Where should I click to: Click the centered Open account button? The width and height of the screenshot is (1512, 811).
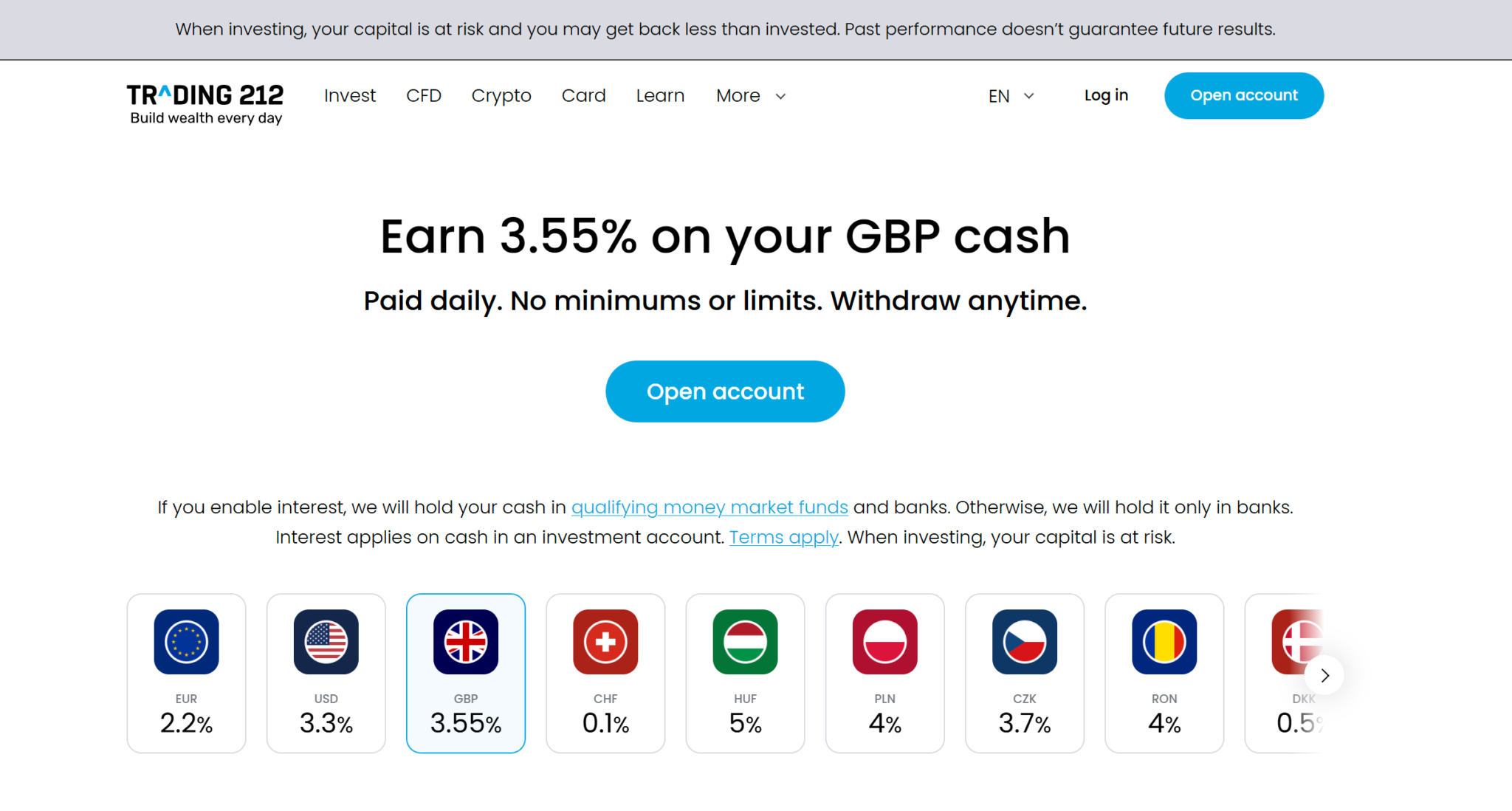(725, 391)
